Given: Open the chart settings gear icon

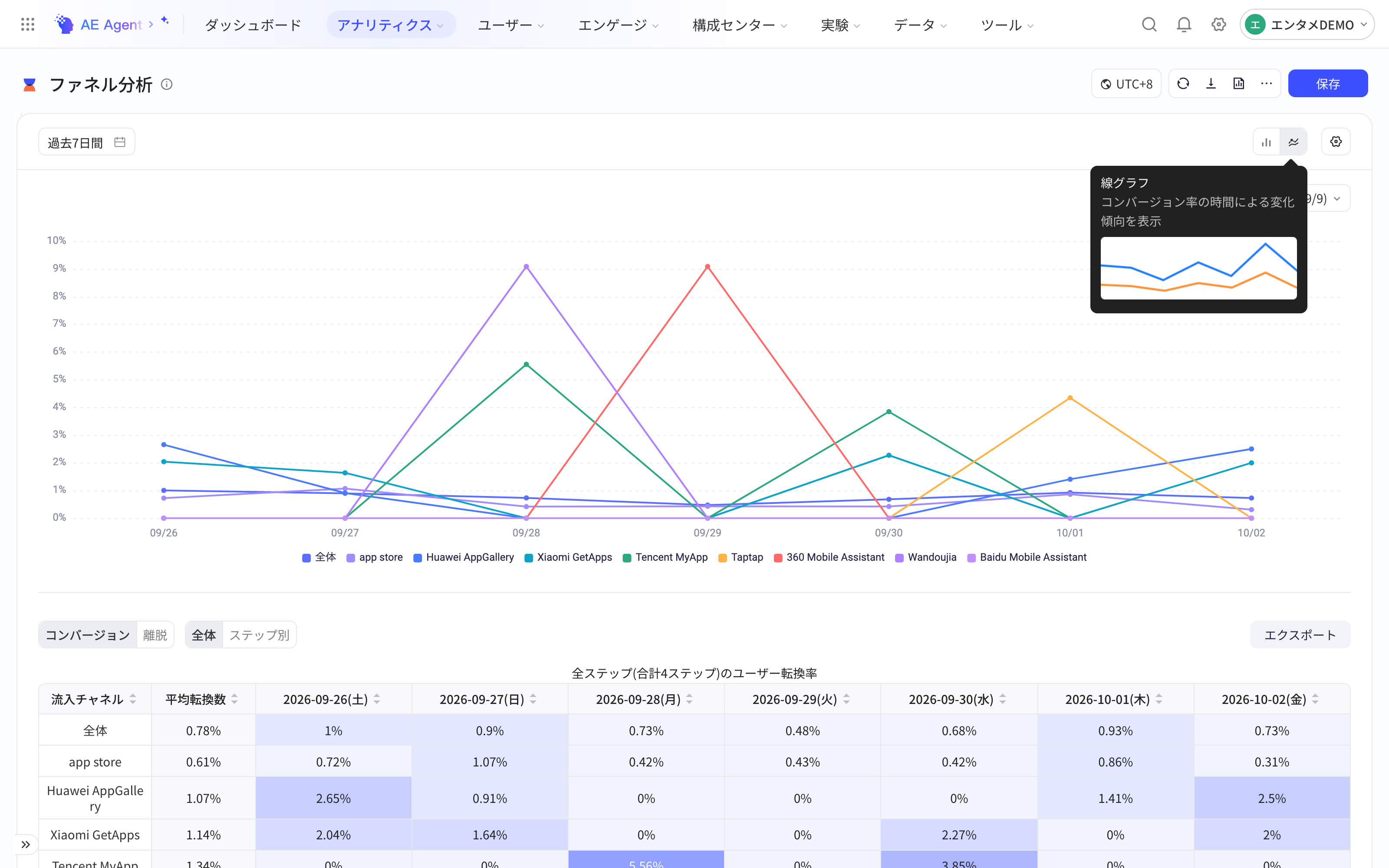Looking at the screenshot, I should [1336, 142].
